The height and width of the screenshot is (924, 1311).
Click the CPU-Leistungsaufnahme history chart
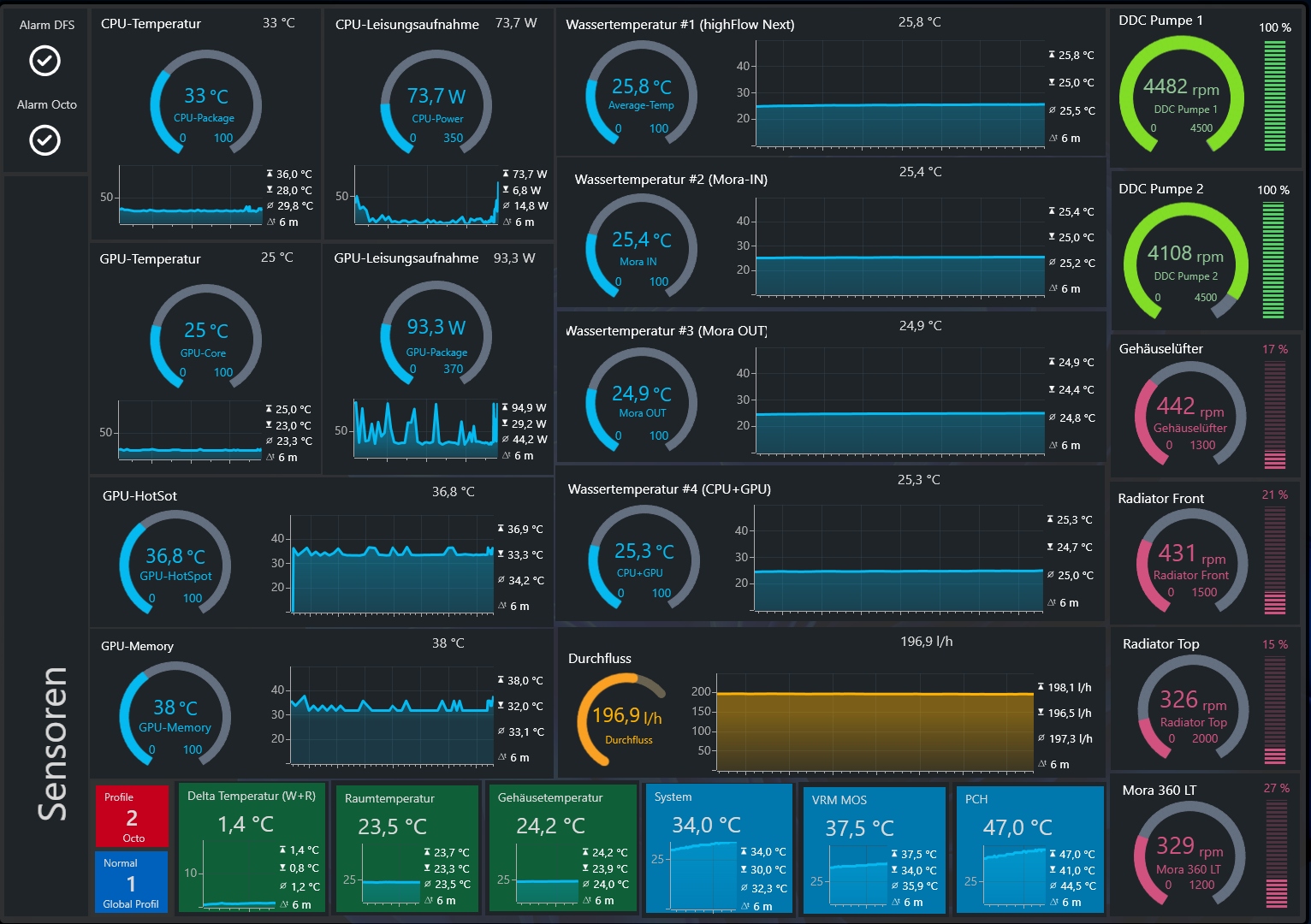point(426,195)
